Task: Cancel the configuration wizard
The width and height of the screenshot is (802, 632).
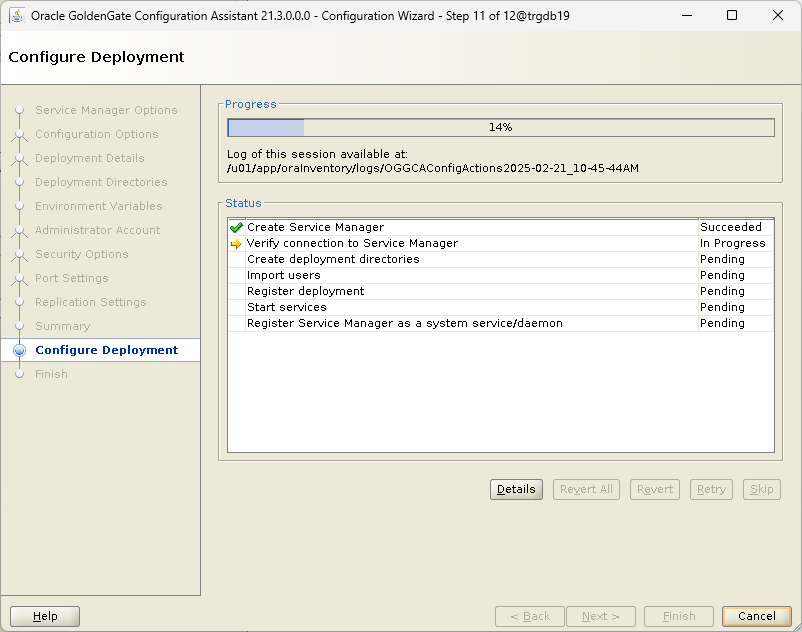Action: (756, 616)
